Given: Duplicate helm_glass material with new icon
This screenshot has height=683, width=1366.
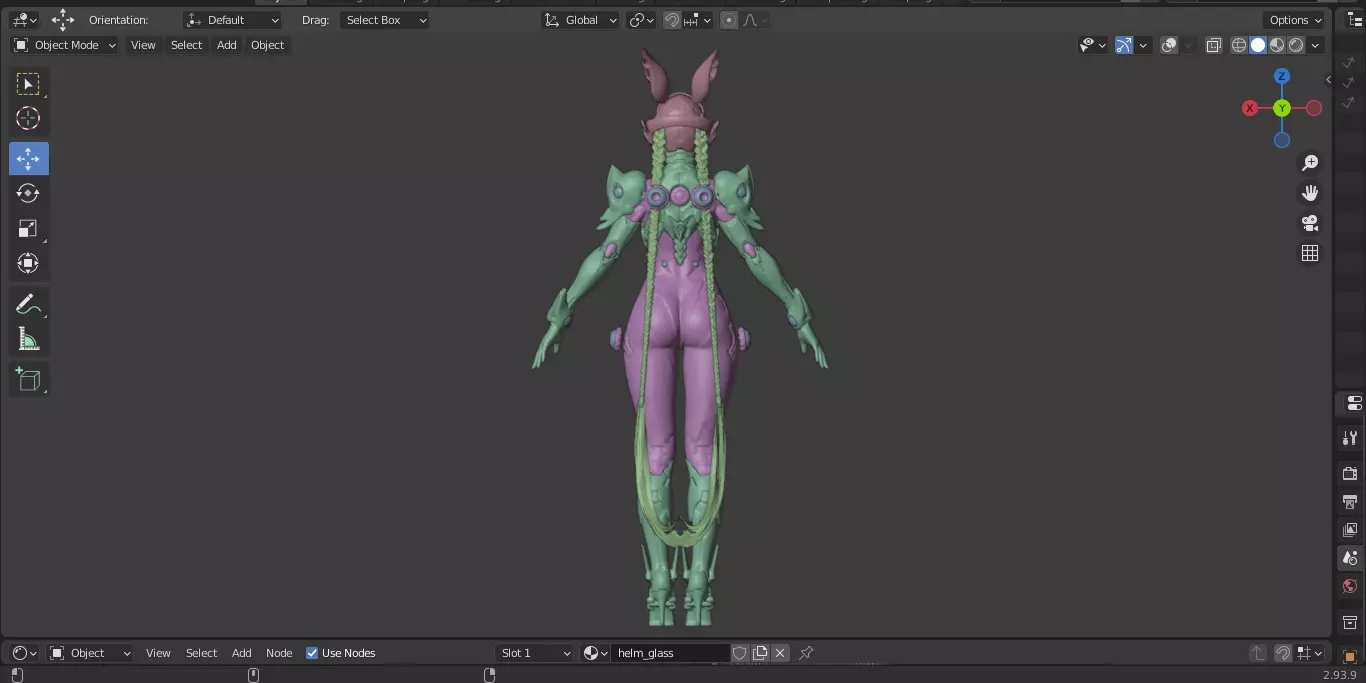Looking at the screenshot, I should 760,653.
